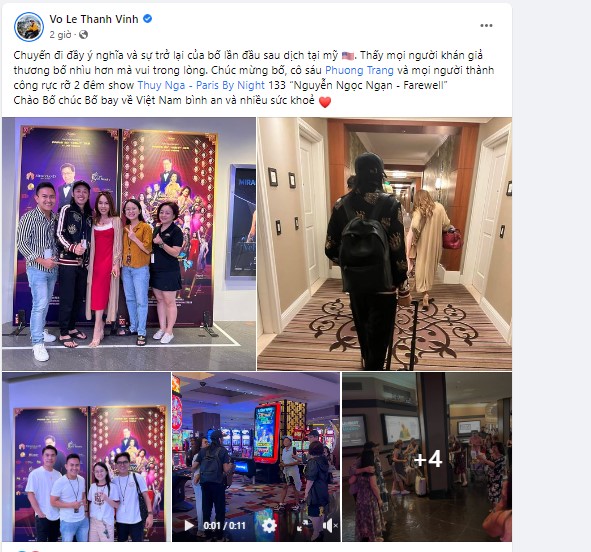This screenshot has width=591, height=552.
Task: Click the video time 0:01 / 0:11 display
Action: tap(225, 526)
